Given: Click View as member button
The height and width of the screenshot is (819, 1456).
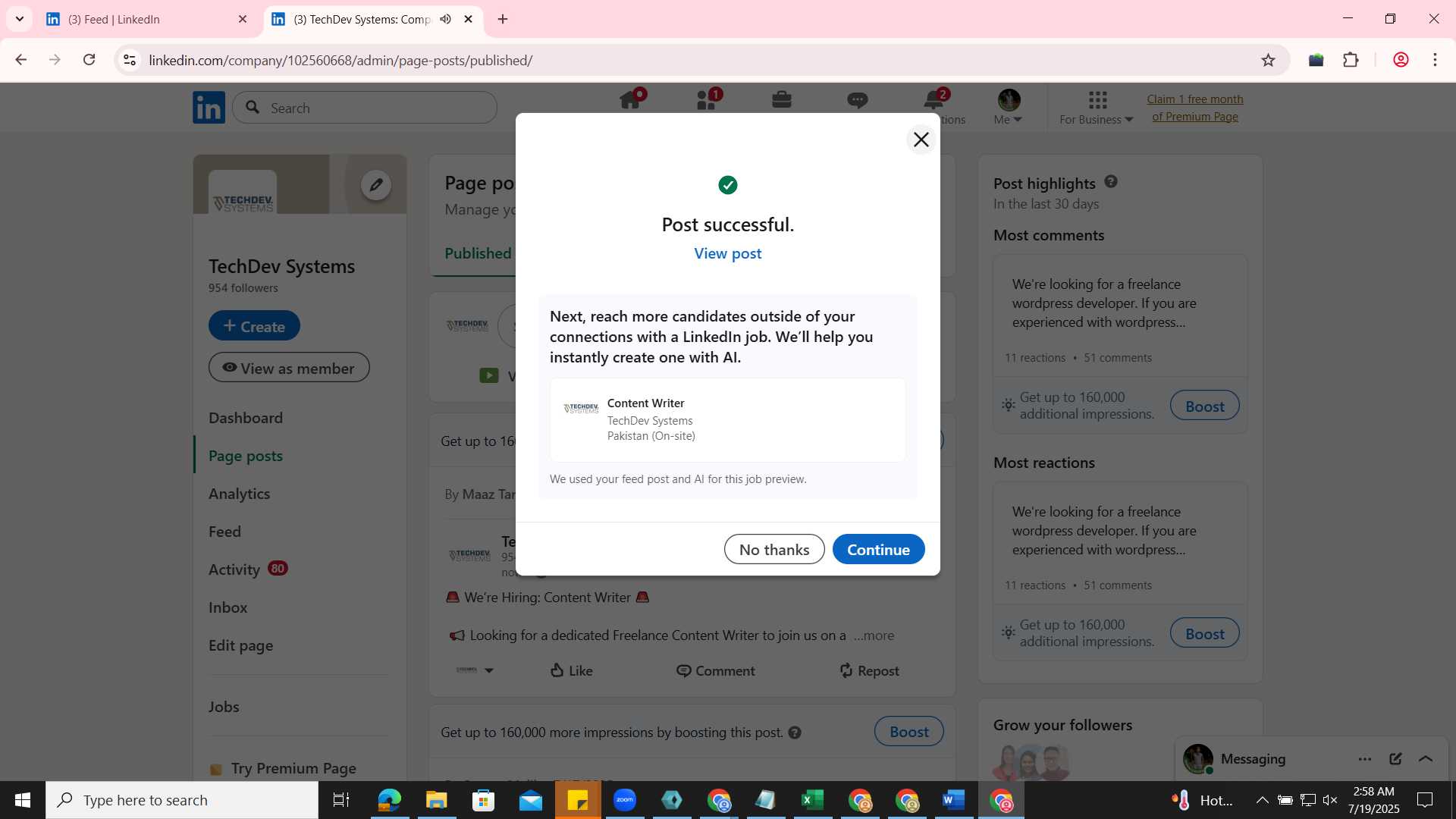Looking at the screenshot, I should click(x=289, y=368).
